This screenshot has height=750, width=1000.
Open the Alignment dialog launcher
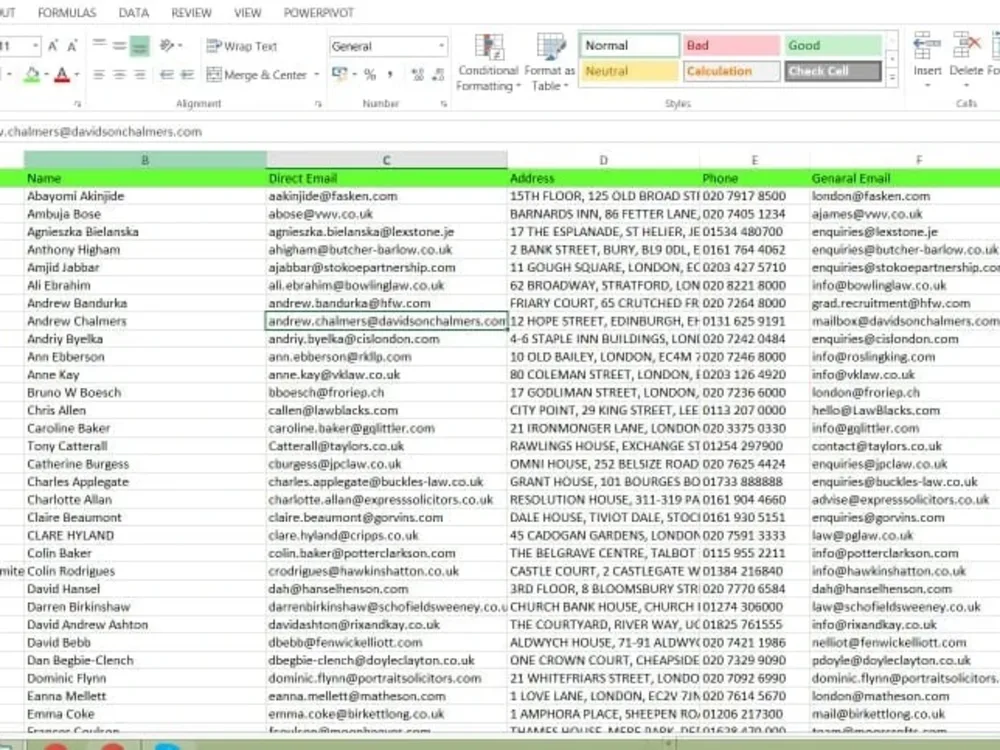[318, 104]
